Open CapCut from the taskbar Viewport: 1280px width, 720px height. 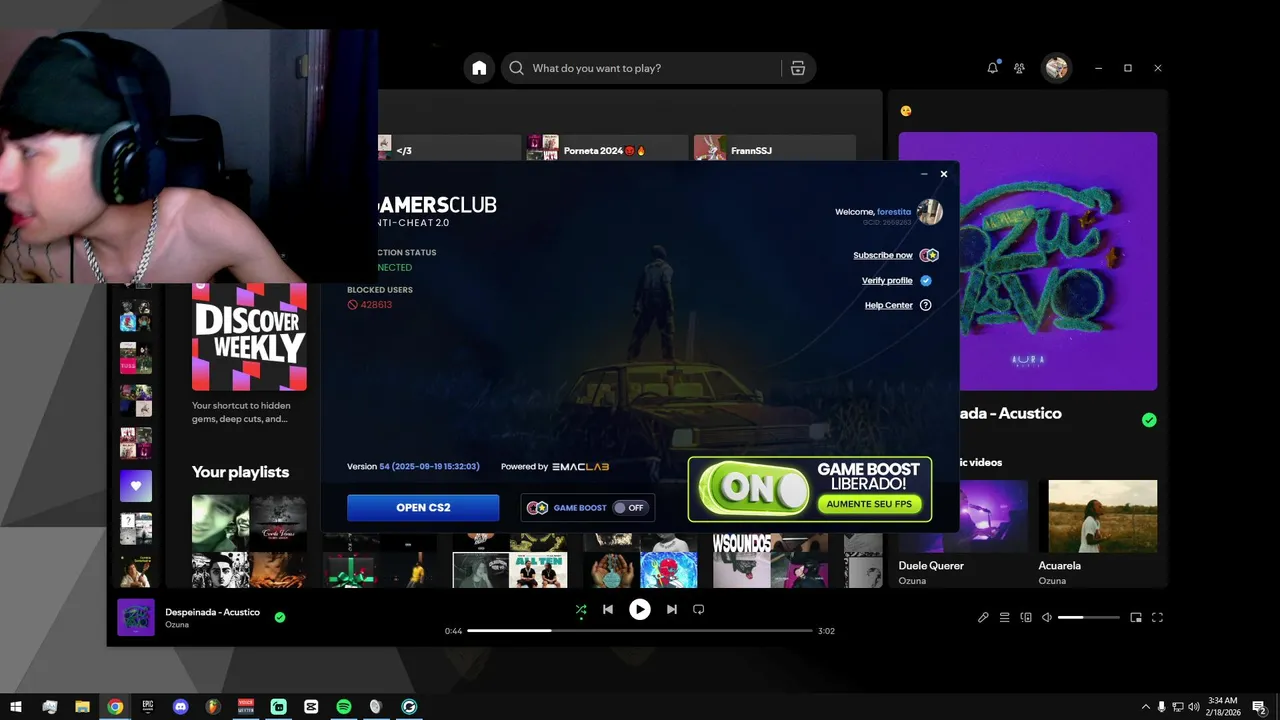click(x=311, y=706)
